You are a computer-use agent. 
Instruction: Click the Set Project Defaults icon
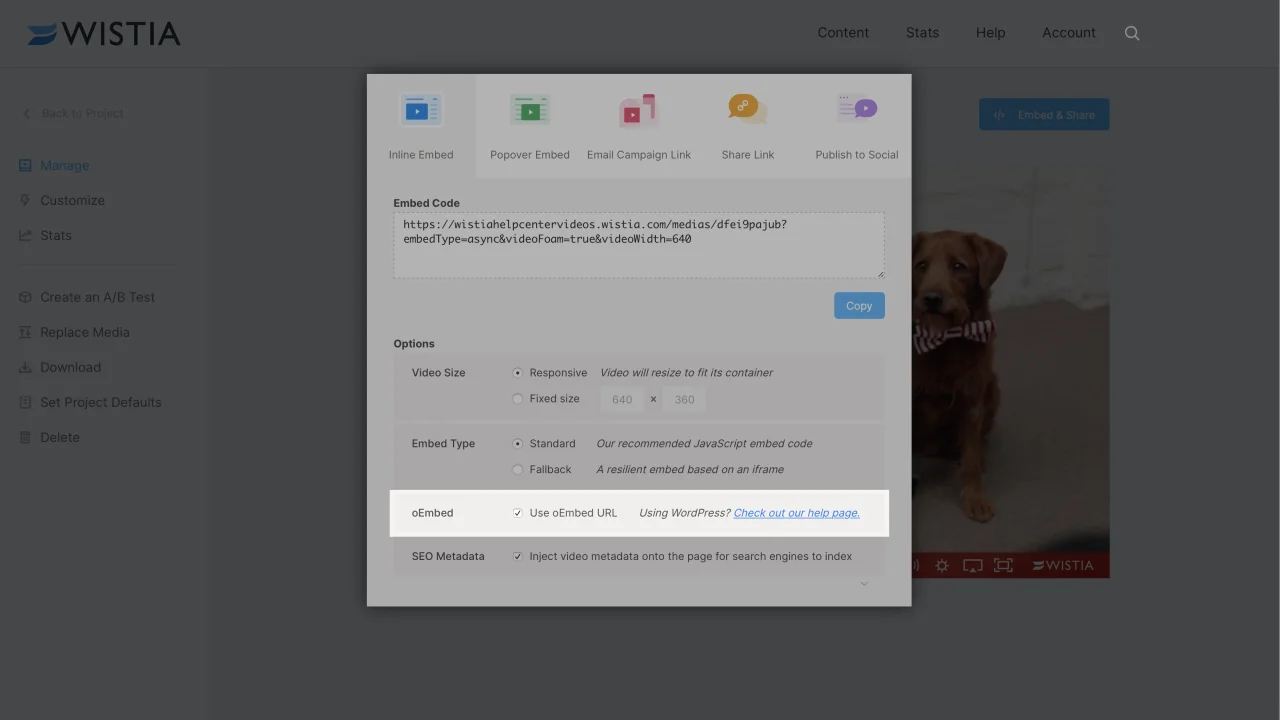pyautogui.click(x=25, y=402)
